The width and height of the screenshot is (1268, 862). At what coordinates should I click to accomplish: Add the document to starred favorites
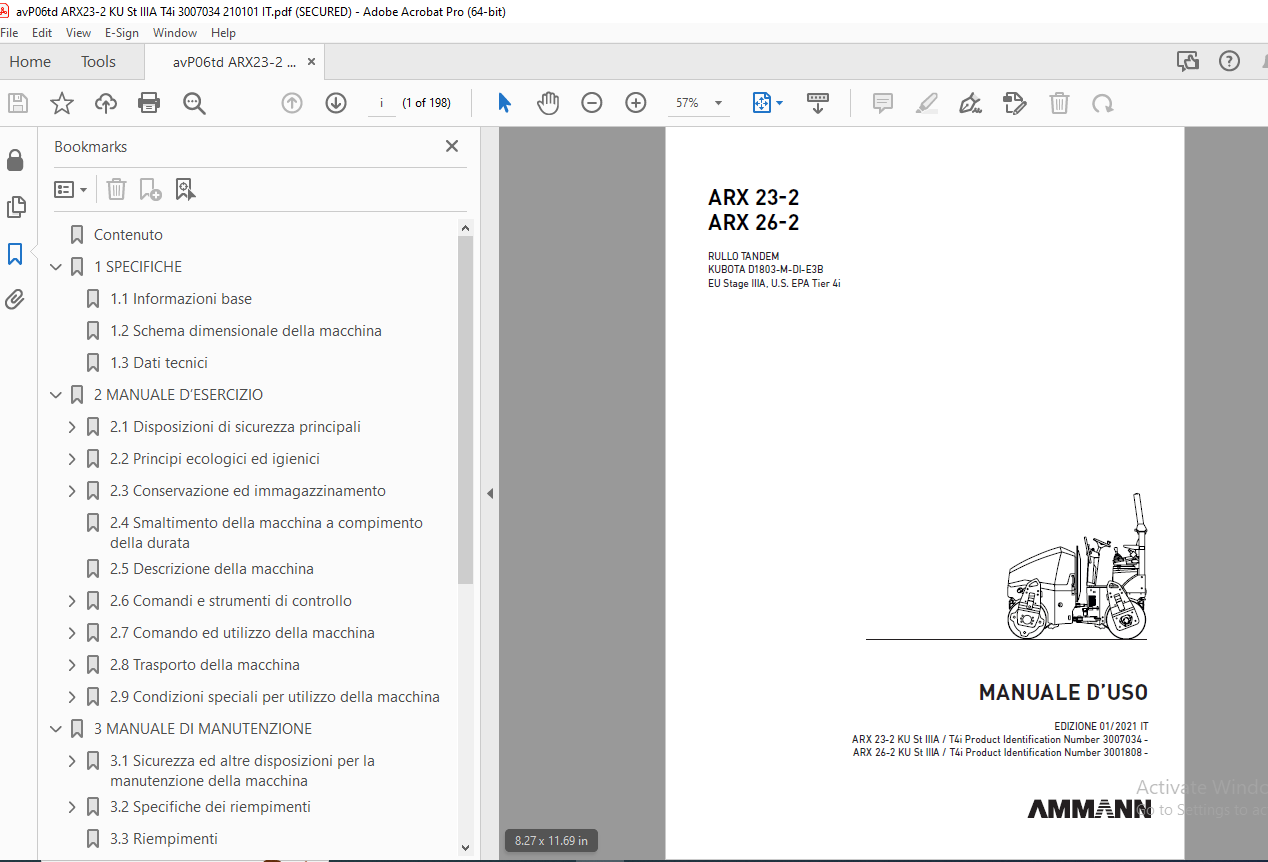[62, 103]
